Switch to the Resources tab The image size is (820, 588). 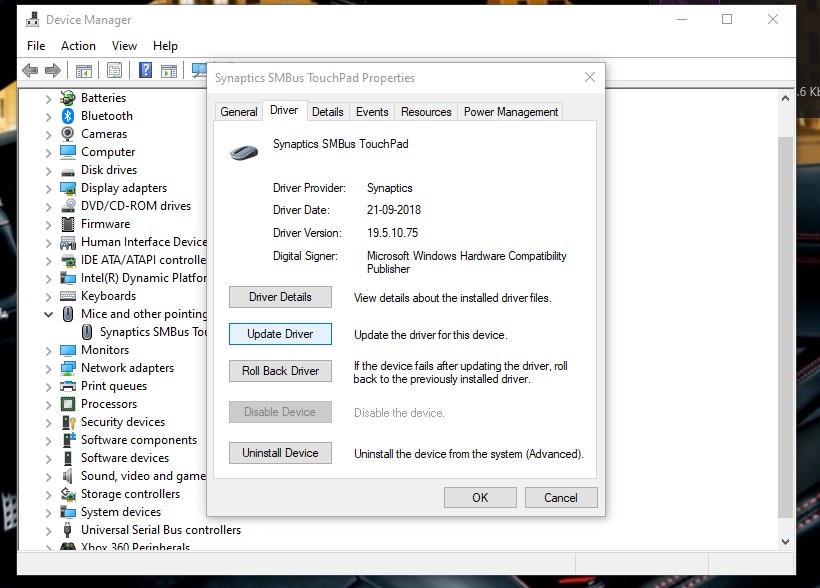point(426,111)
